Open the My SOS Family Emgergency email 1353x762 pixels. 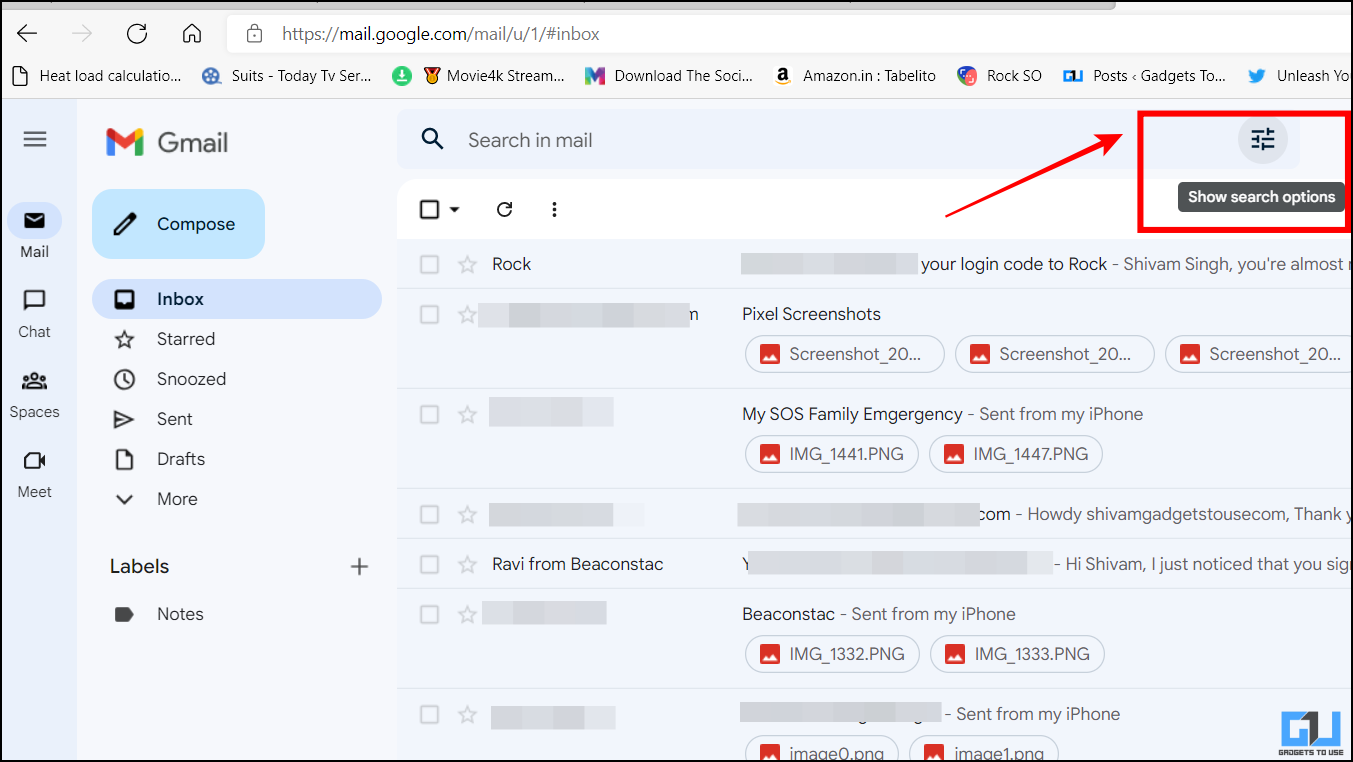(852, 414)
